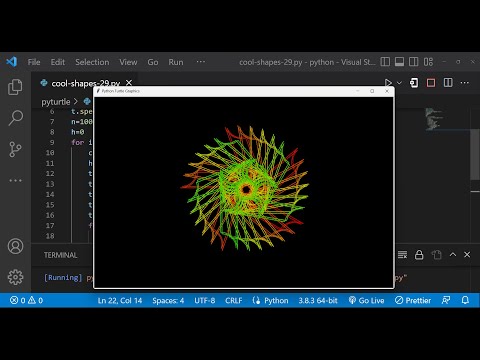
Task: Start Go Live server
Action: pos(366,300)
